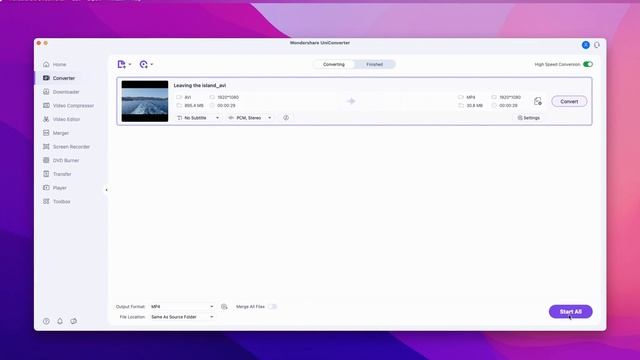The width and height of the screenshot is (640, 360).
Task: Open the No Subtitle dropdown
Action: coord(198,118)
